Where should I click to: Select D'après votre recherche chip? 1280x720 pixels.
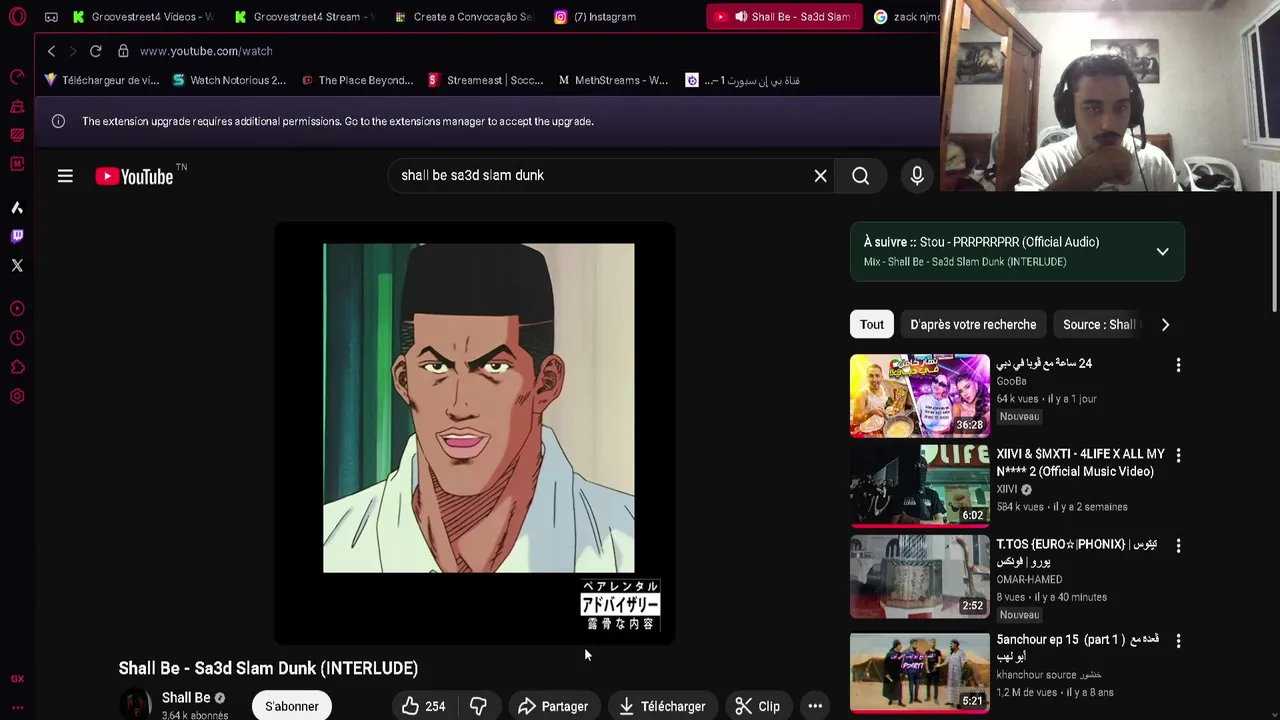tap(973, 324)
